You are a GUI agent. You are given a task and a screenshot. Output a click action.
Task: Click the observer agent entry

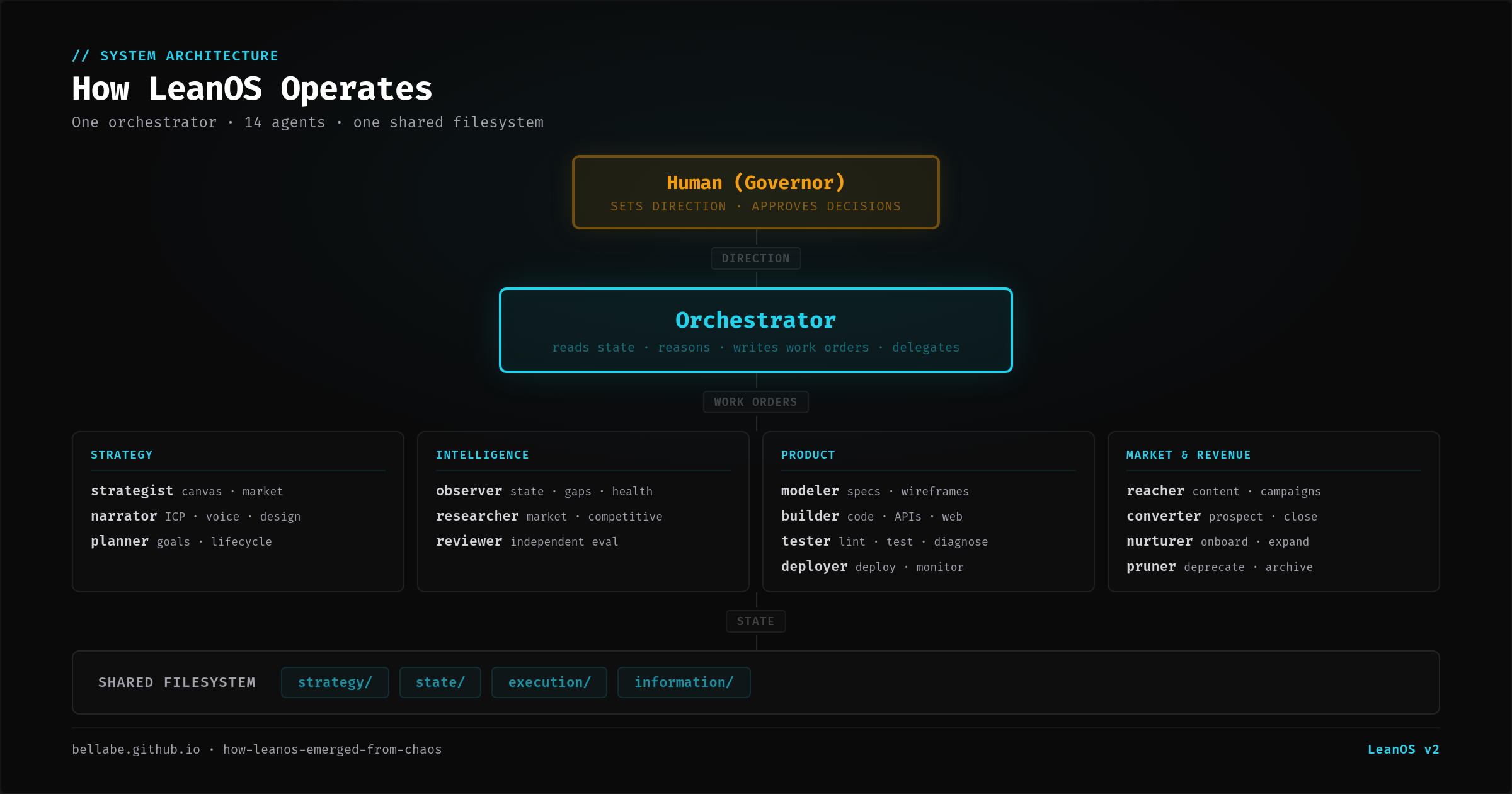[469, 491]
